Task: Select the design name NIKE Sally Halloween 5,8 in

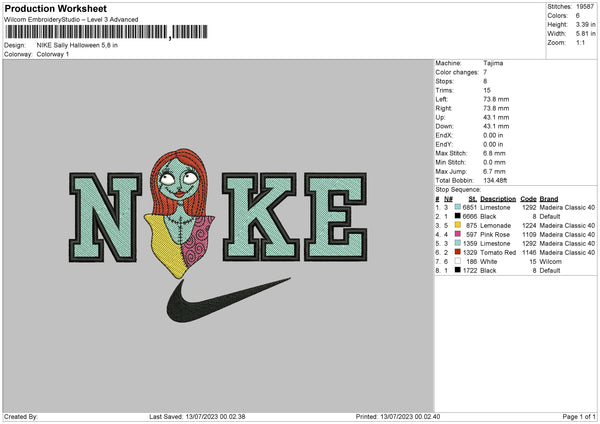Action: click(77, 45)
